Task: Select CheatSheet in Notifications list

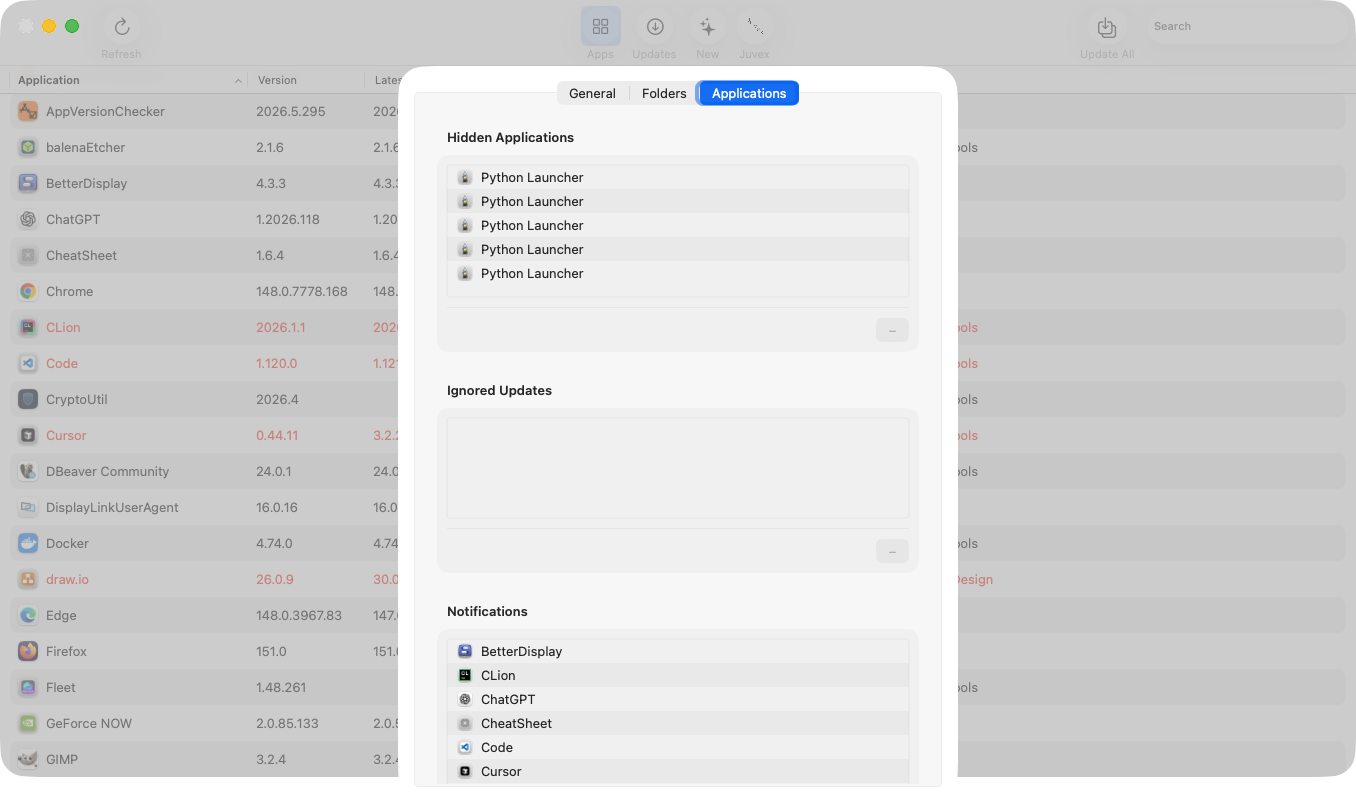Action: click(x=678, y=723)
